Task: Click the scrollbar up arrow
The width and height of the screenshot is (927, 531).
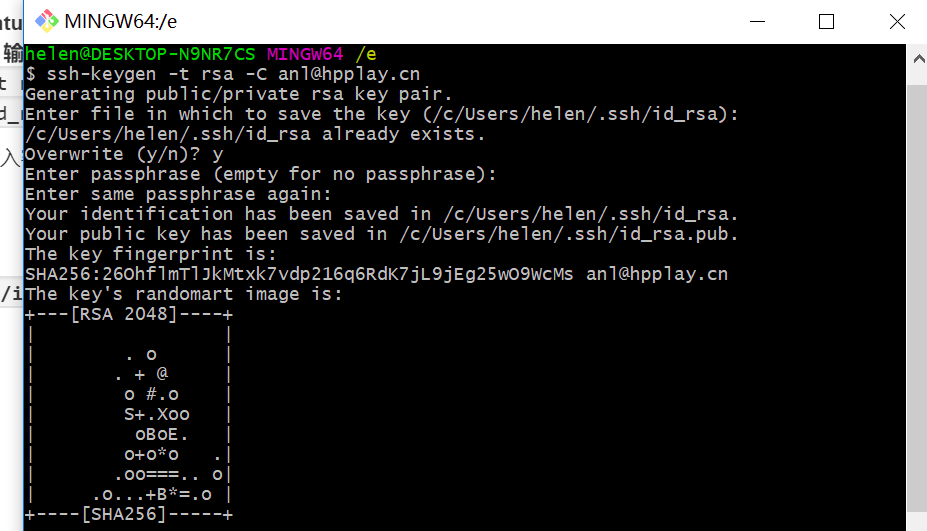Action: pyautogui.click(x=918, y=59)
